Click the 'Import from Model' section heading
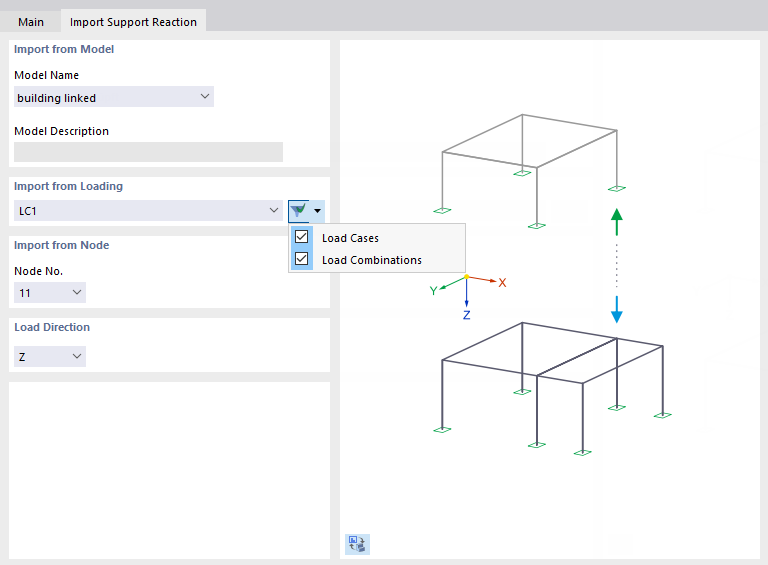This screenshot has width=768, height=565. click(x=64, y=49)
